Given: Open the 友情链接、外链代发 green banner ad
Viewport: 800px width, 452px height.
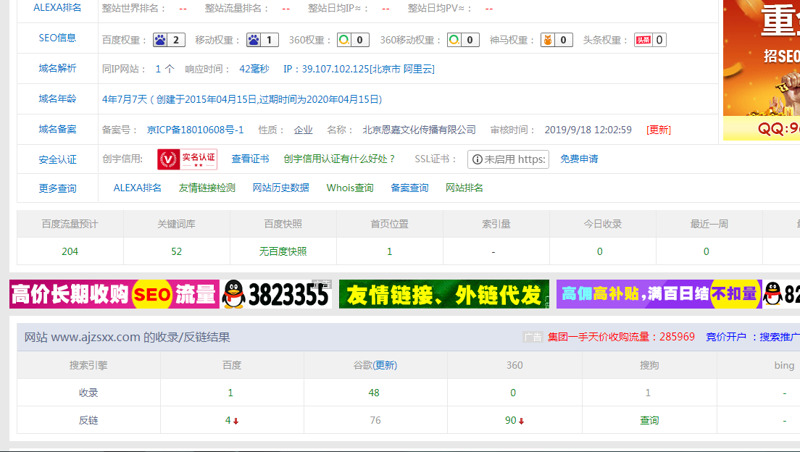Looking at the screenshot, I should click(x=444, y=294).
